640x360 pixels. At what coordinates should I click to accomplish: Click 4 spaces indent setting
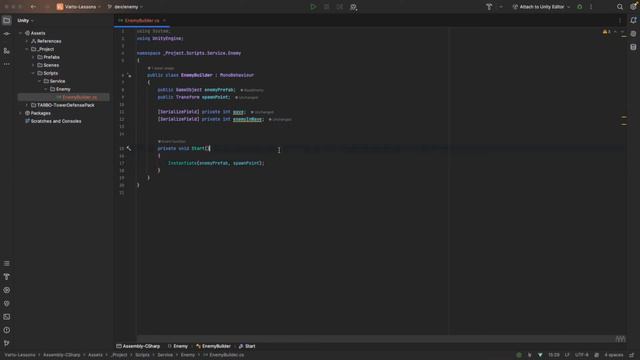pos(613,355)
